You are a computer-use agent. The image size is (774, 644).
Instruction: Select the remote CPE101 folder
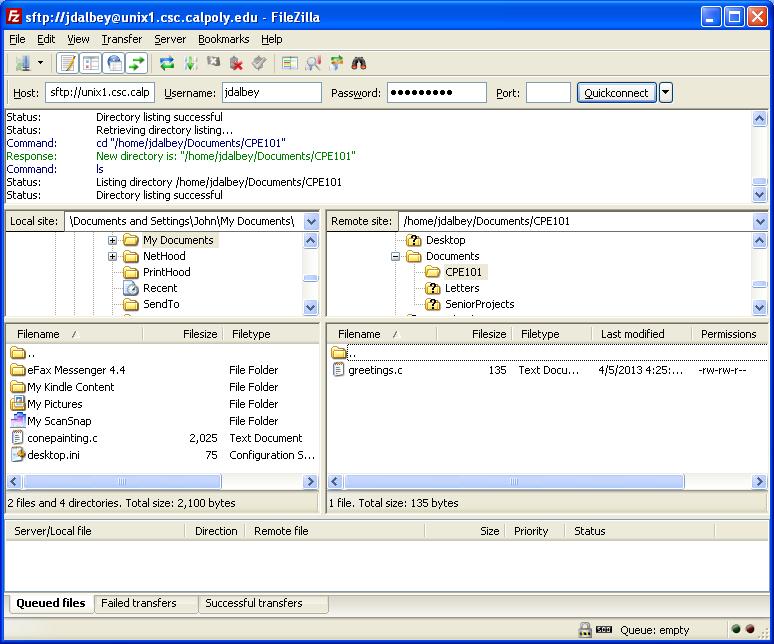pyautogui.click(x=463, y=272)
